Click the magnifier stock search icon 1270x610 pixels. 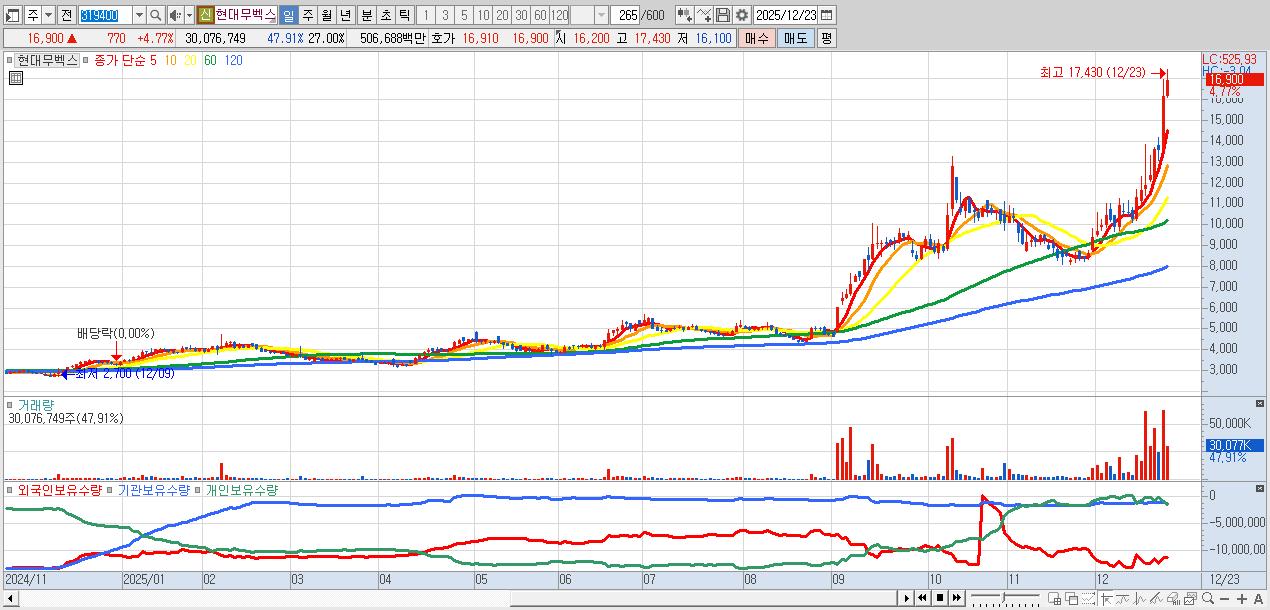tap(155, 15)
